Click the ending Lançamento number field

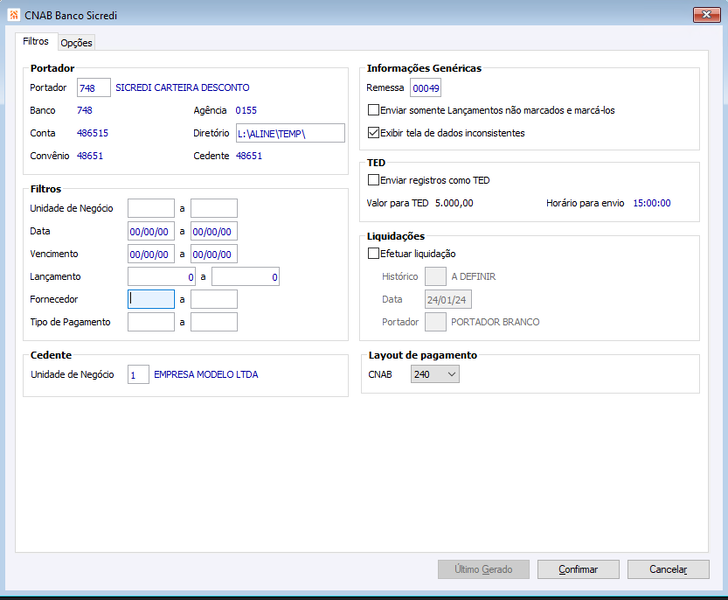[246, 277]
